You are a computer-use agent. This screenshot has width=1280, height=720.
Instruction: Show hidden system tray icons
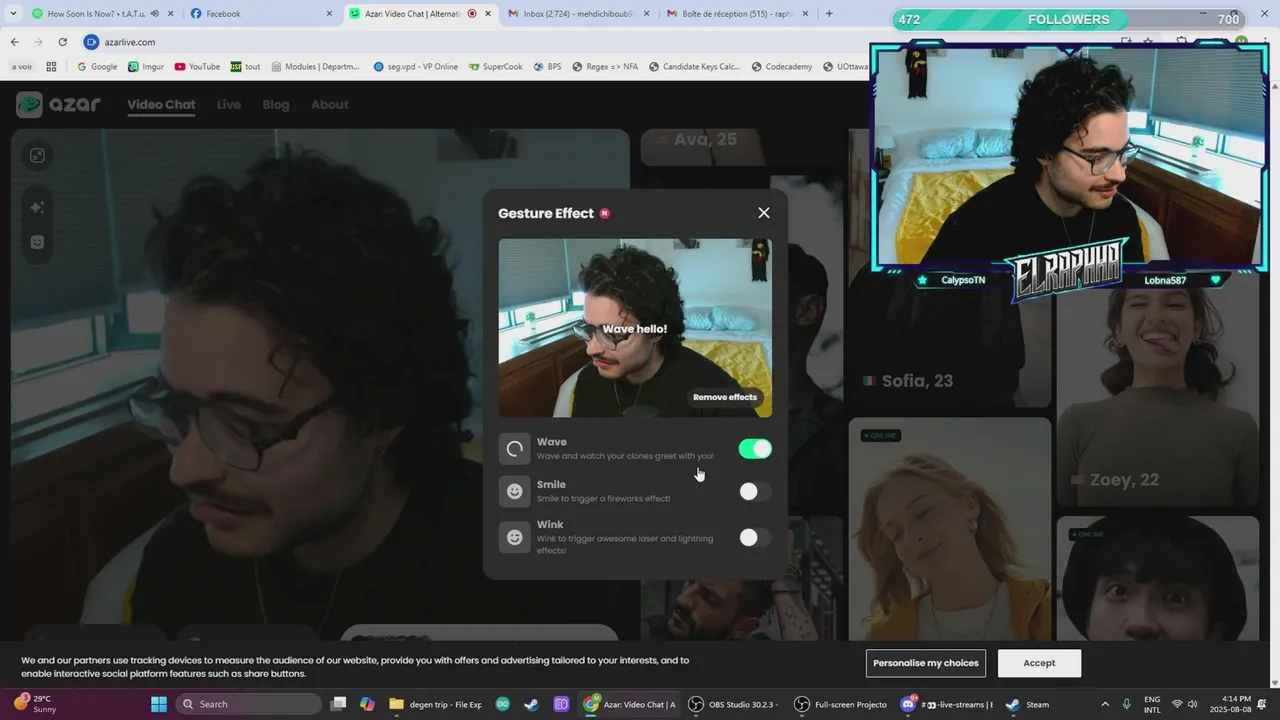pos(1105,704)
